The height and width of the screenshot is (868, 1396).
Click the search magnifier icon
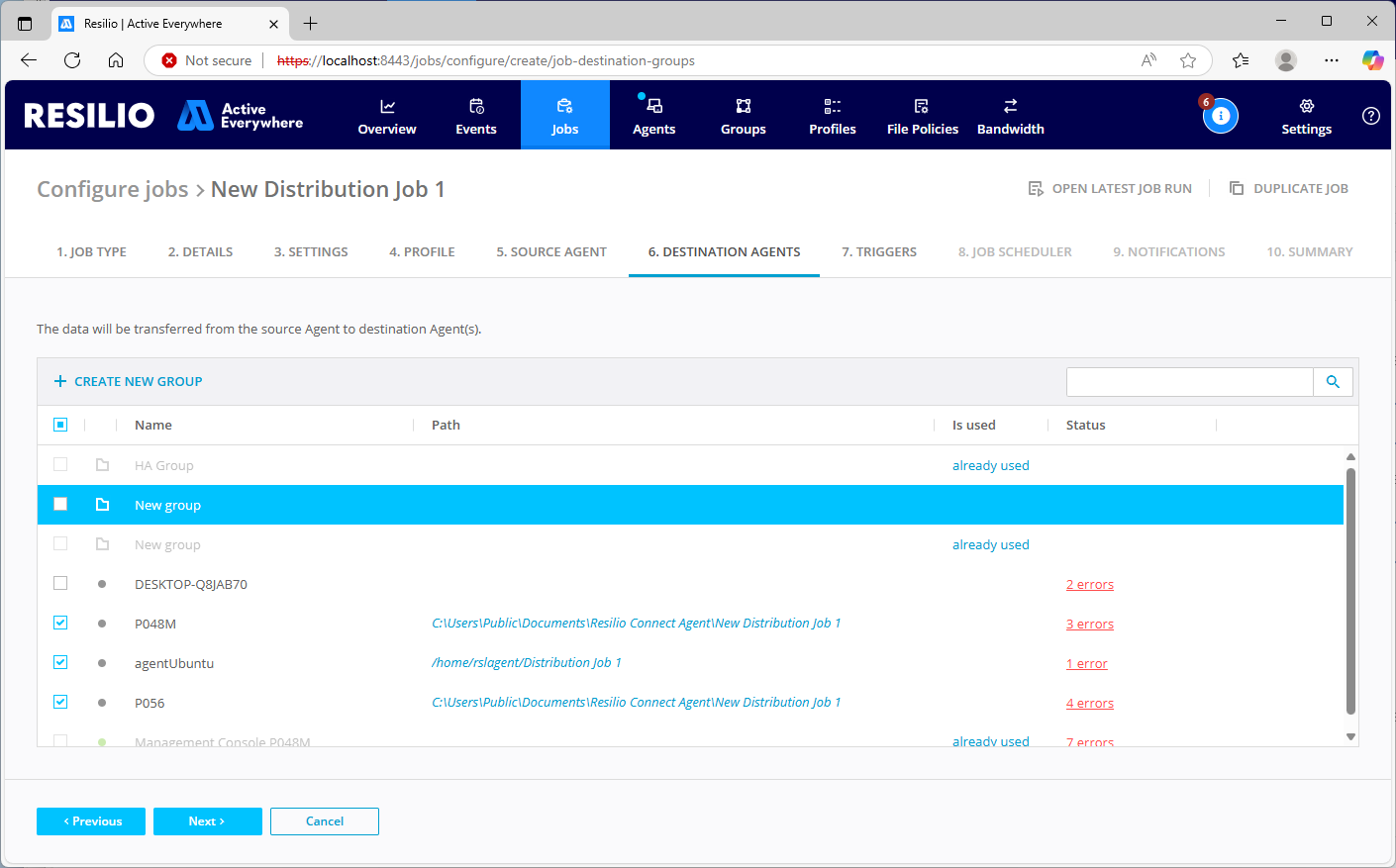[x=1333, y=382]
